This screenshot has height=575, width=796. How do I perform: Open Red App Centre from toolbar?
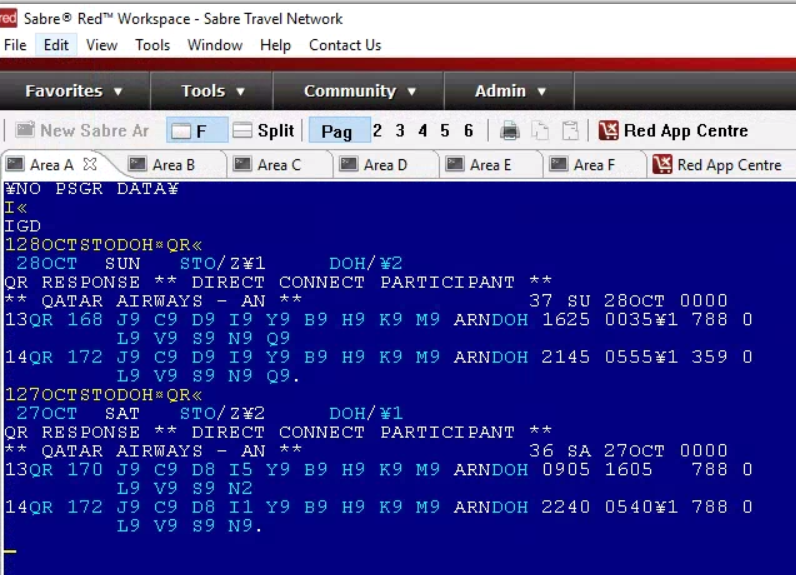(673, 131)
